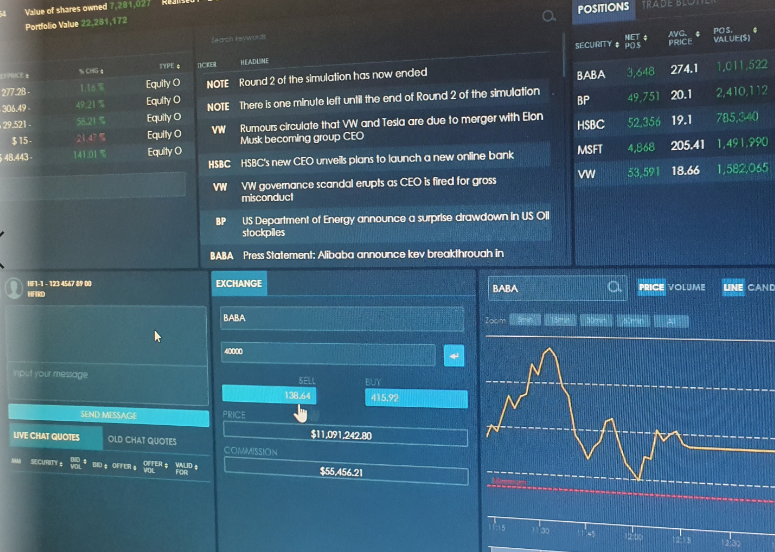The width and height of the screenshot is (775, 552).
Task: Set chart zoom to All
Action: point(671,322)
